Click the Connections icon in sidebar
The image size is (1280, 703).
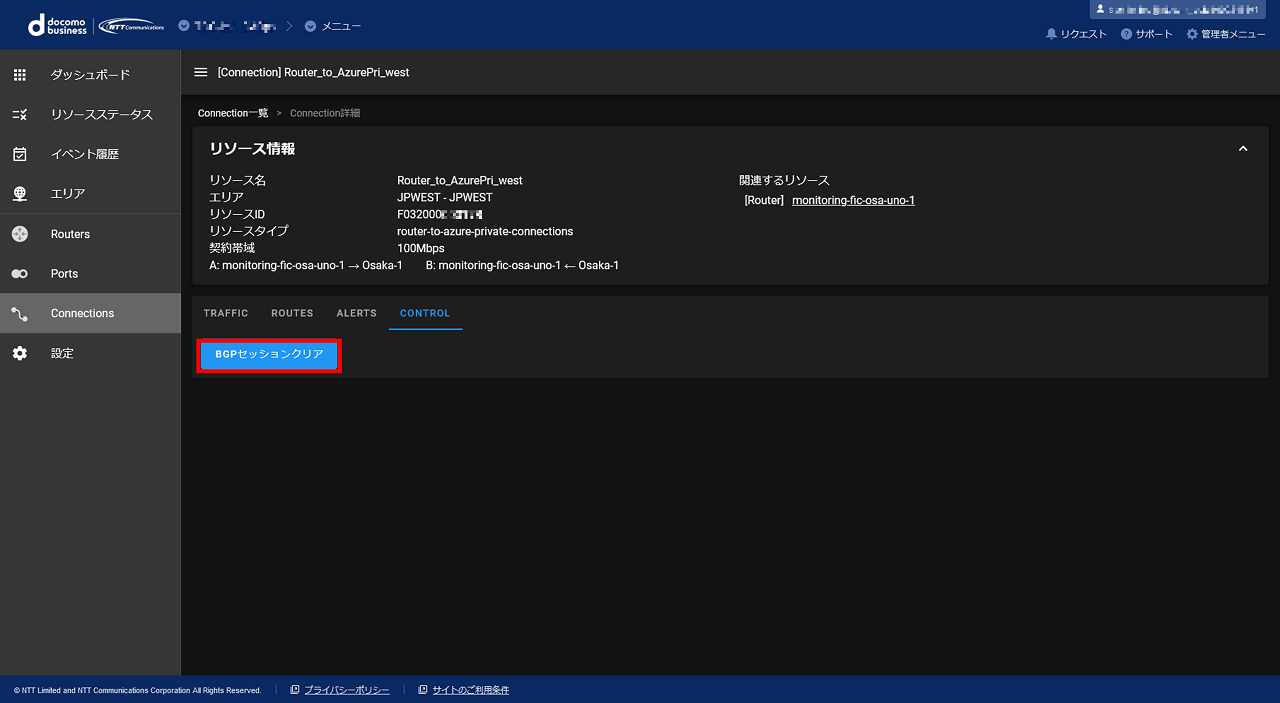pyautogui.click(x=20, y=314)
